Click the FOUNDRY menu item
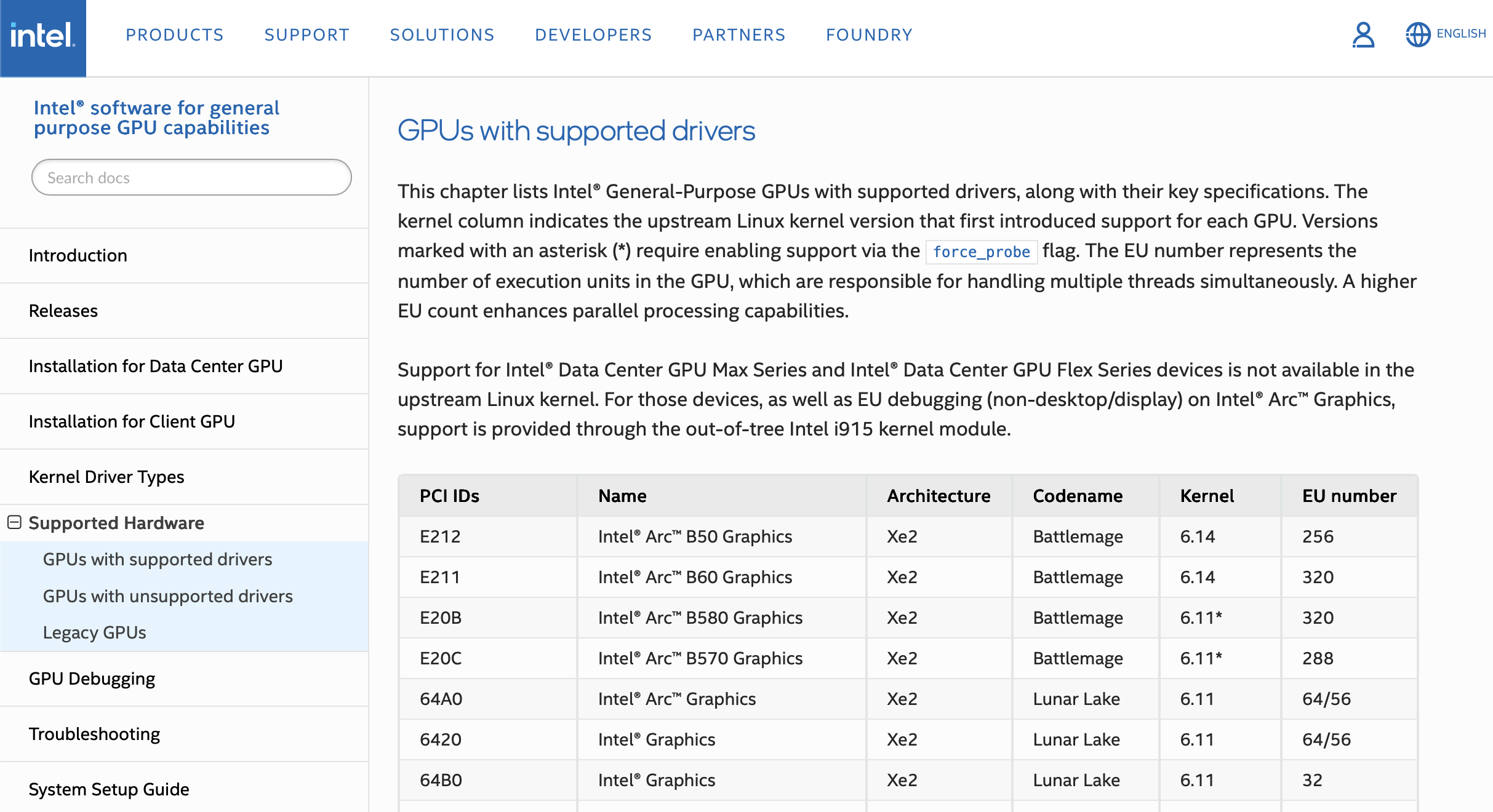The width and height of the screenshot is (1493, 812). 869,35
